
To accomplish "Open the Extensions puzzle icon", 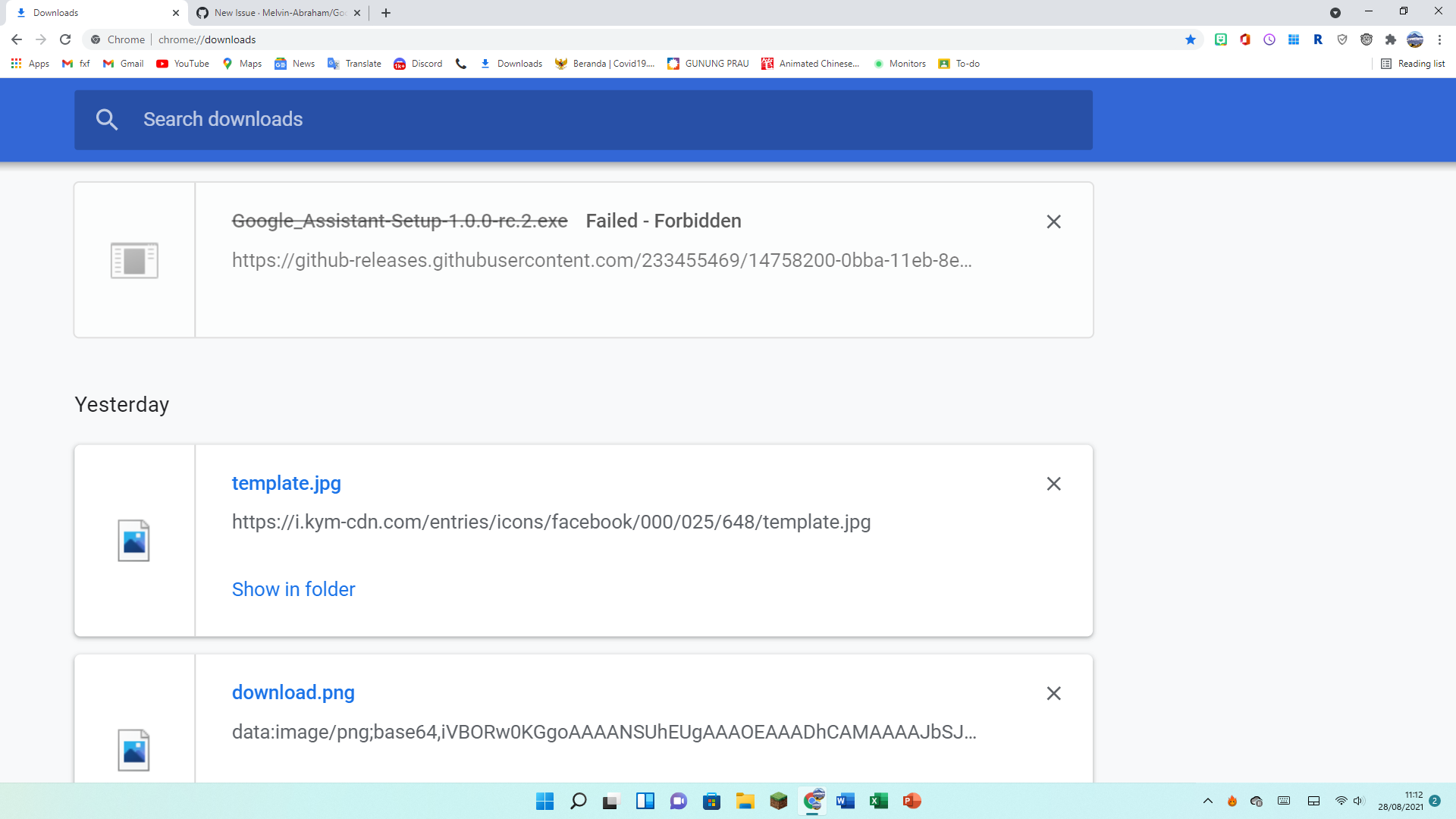I will (x=1391, y=39).
